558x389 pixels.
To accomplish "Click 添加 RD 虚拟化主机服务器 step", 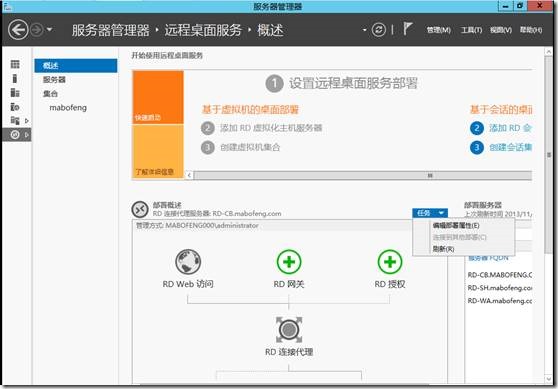I will tap(262, 128).
